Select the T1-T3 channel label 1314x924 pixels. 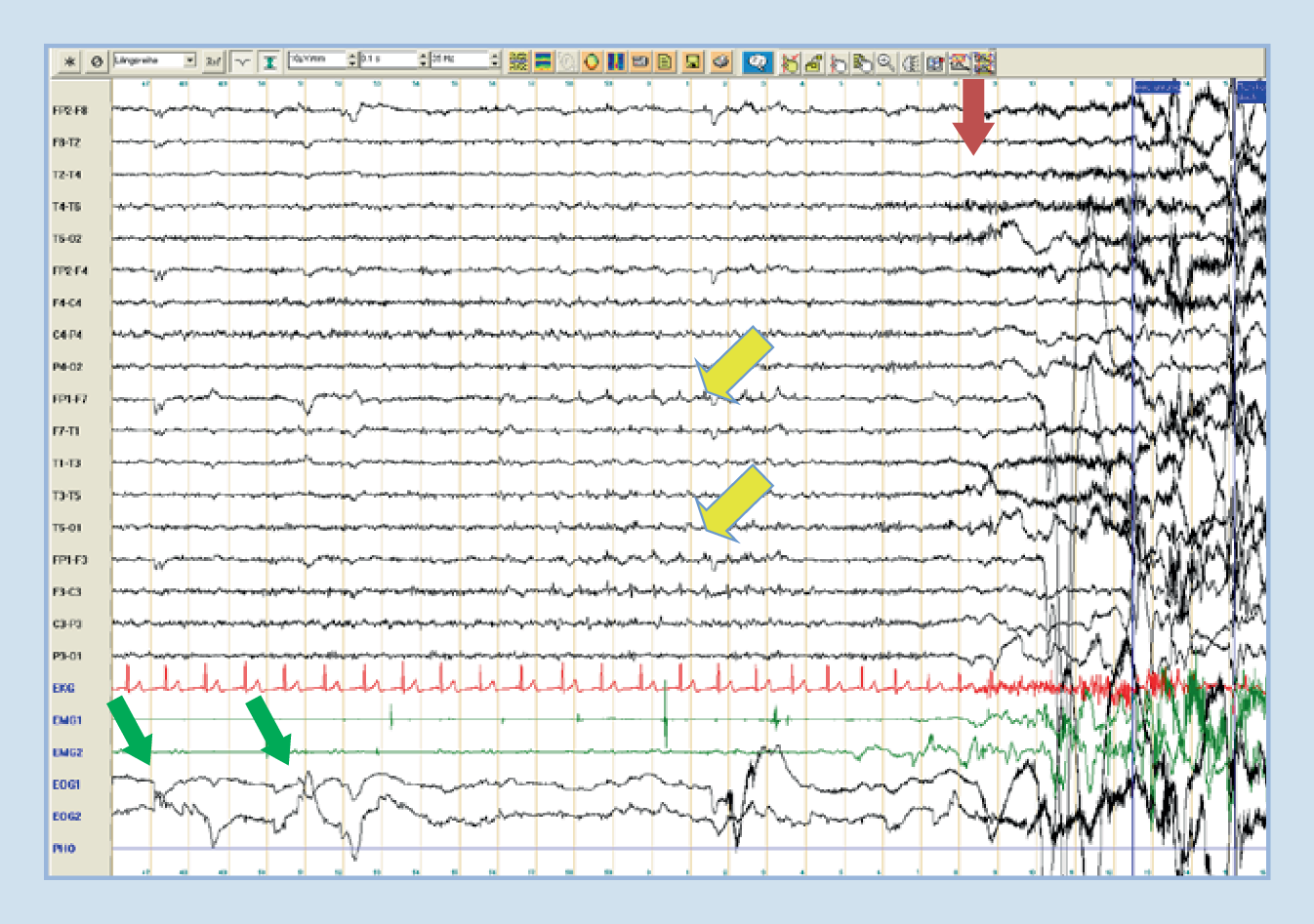pos(66,463)
